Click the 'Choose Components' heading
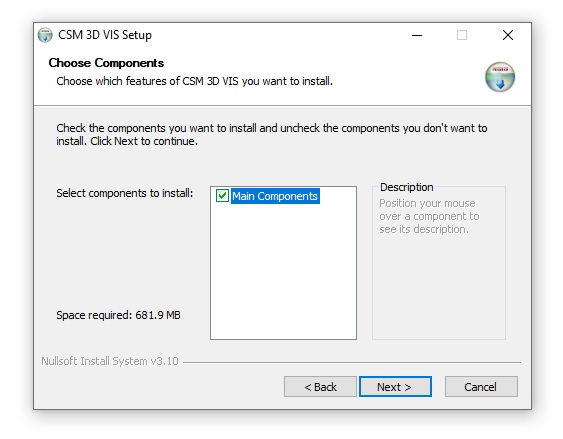Viewport: 563px width, 439px height. pos(106,63)
